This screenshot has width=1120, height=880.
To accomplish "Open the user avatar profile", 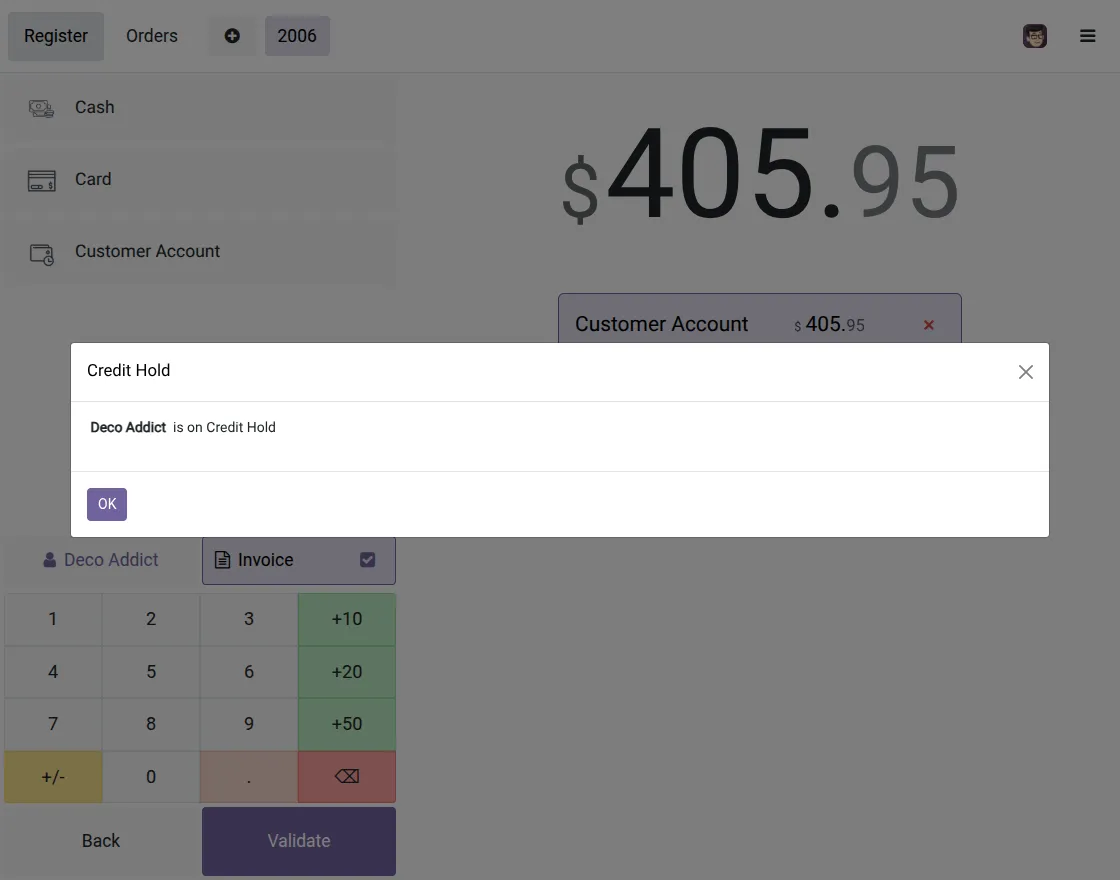I will coord(1034,36).
